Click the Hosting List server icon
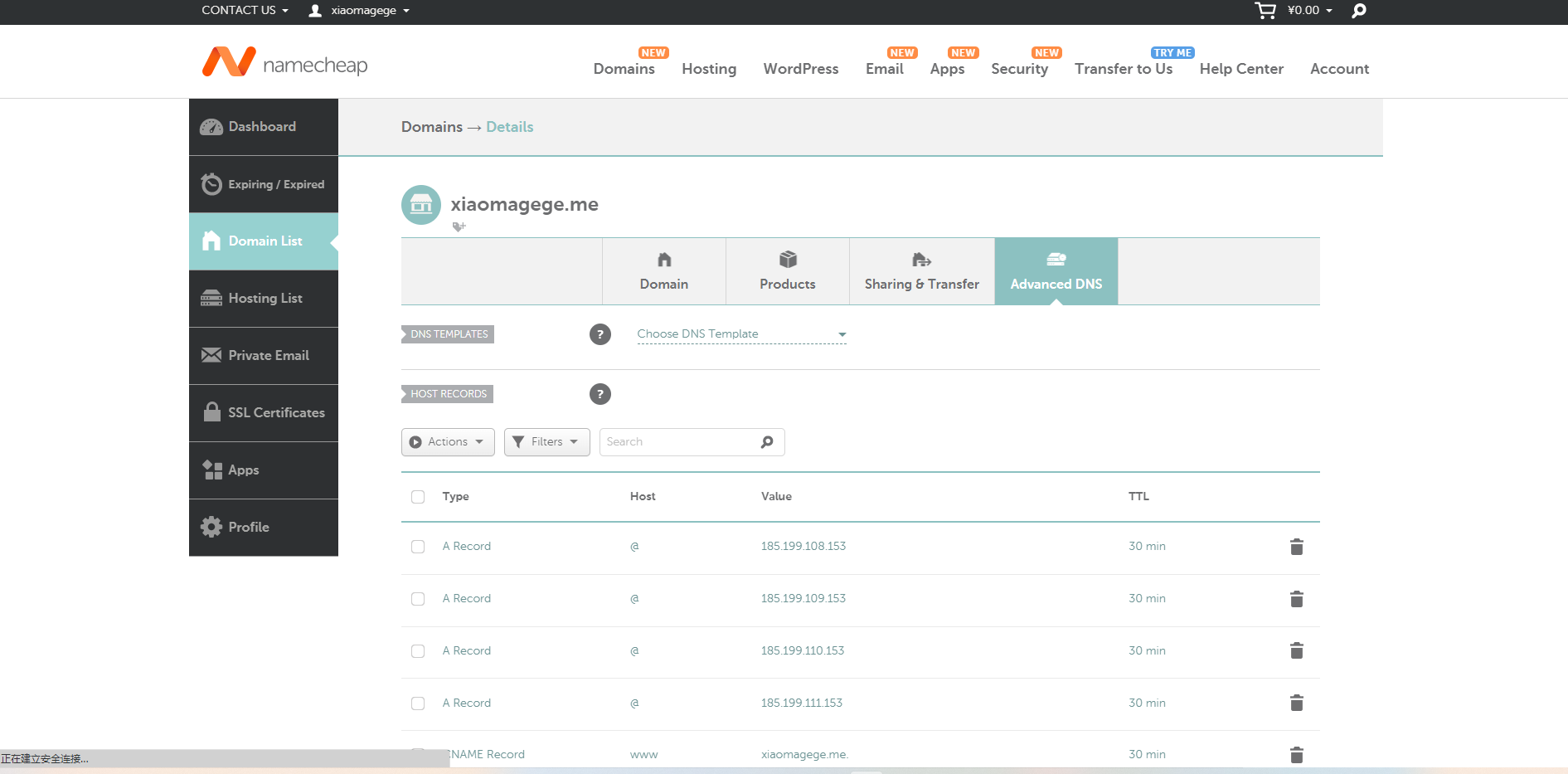1568x774 pixels. pos(211,298)
